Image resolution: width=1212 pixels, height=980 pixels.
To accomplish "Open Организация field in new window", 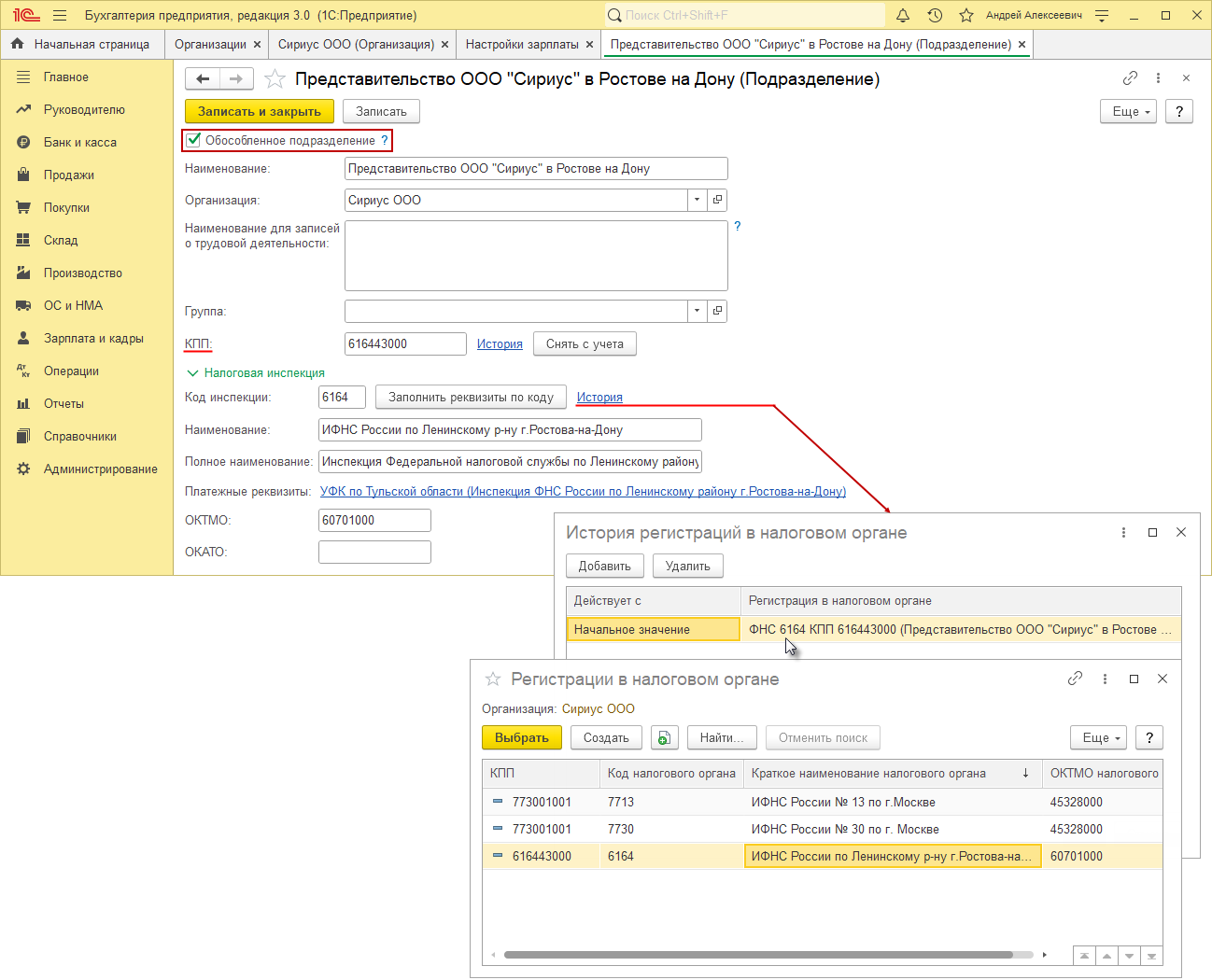I will (x=717, y=200).
